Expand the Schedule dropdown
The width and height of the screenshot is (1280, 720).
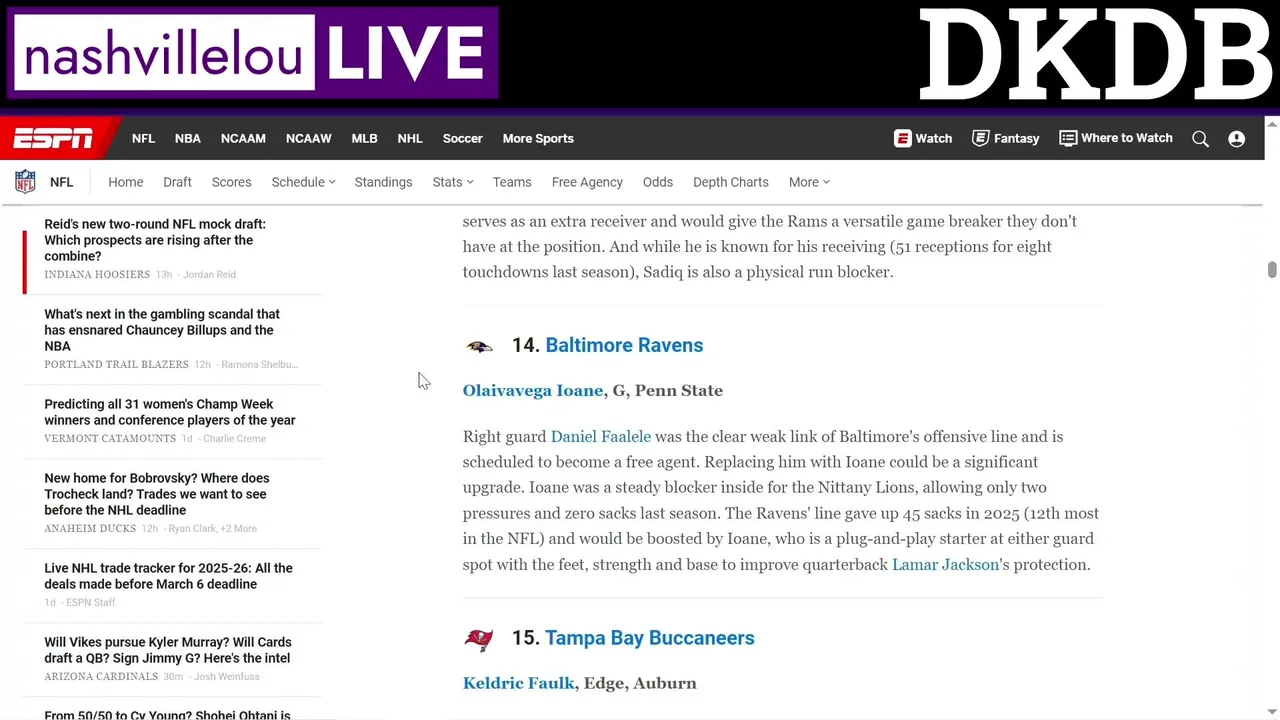pos(303,182)
